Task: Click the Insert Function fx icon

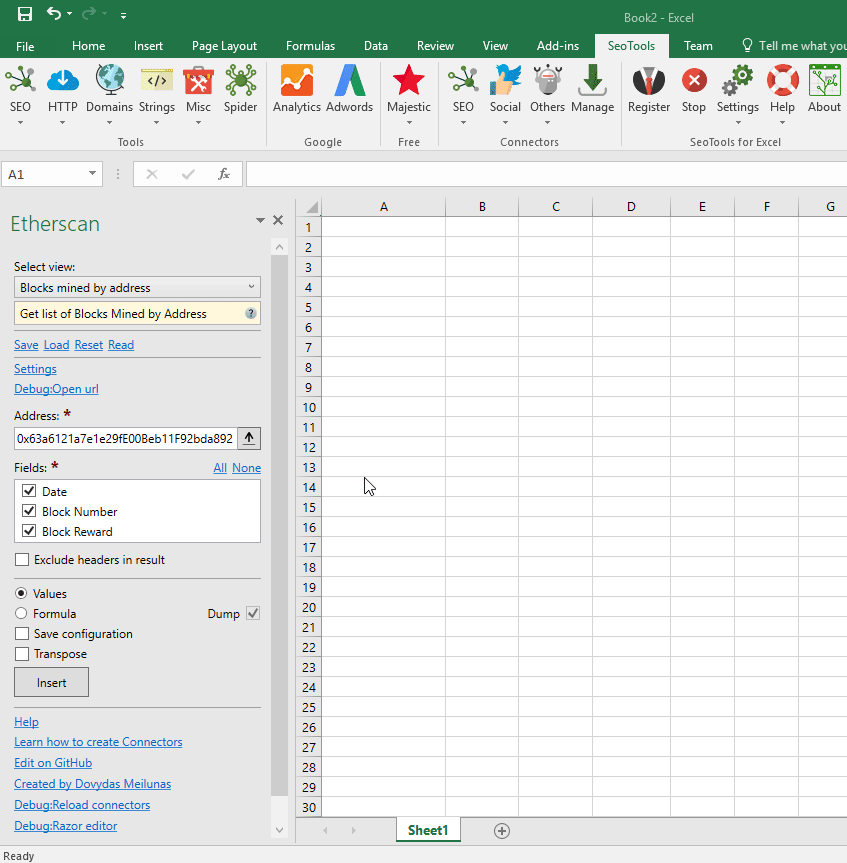Action: tap(223, 174)
